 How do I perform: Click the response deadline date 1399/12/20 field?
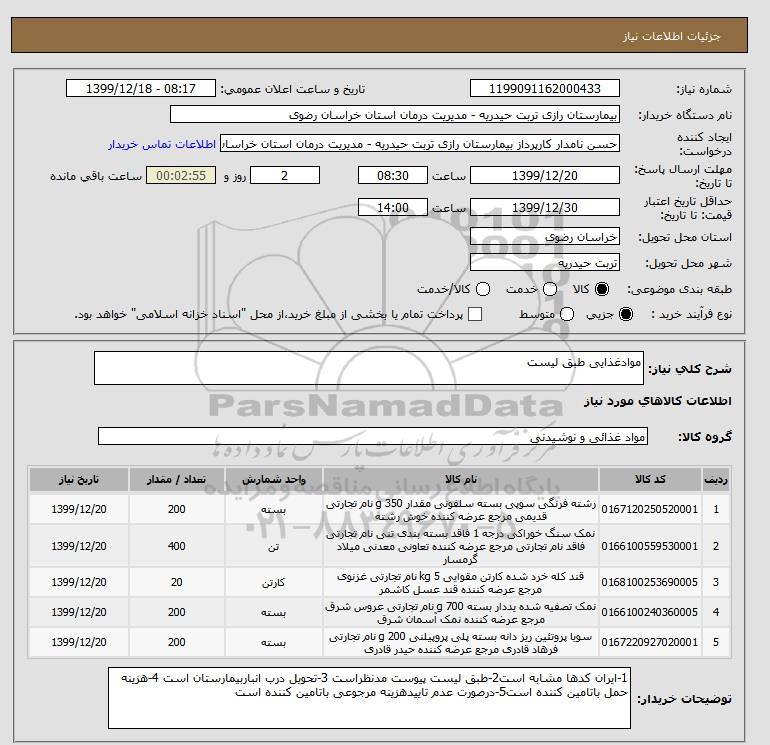[x=545, y=175]
